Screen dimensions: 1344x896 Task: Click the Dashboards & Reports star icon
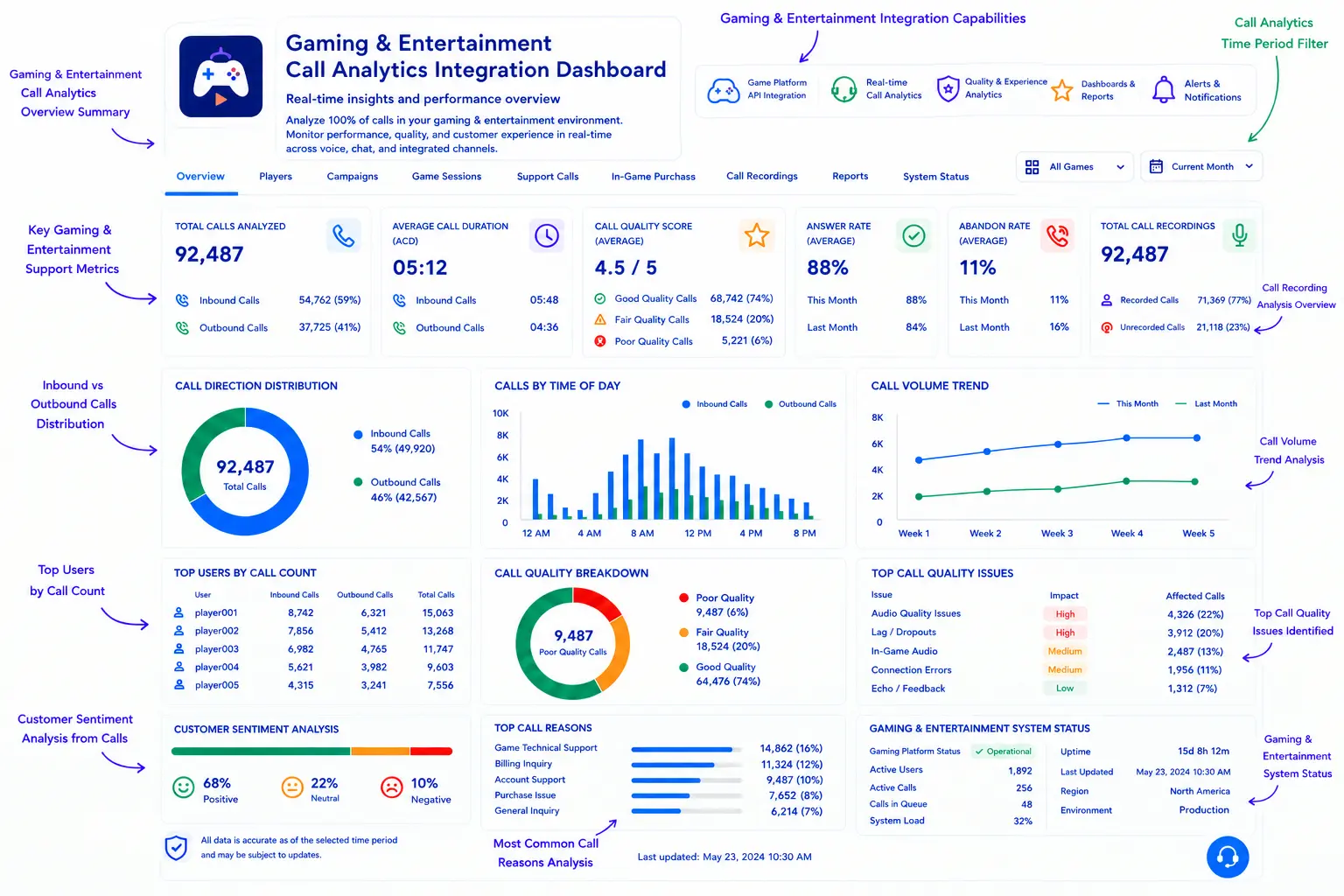click(x=1062, y=90)
